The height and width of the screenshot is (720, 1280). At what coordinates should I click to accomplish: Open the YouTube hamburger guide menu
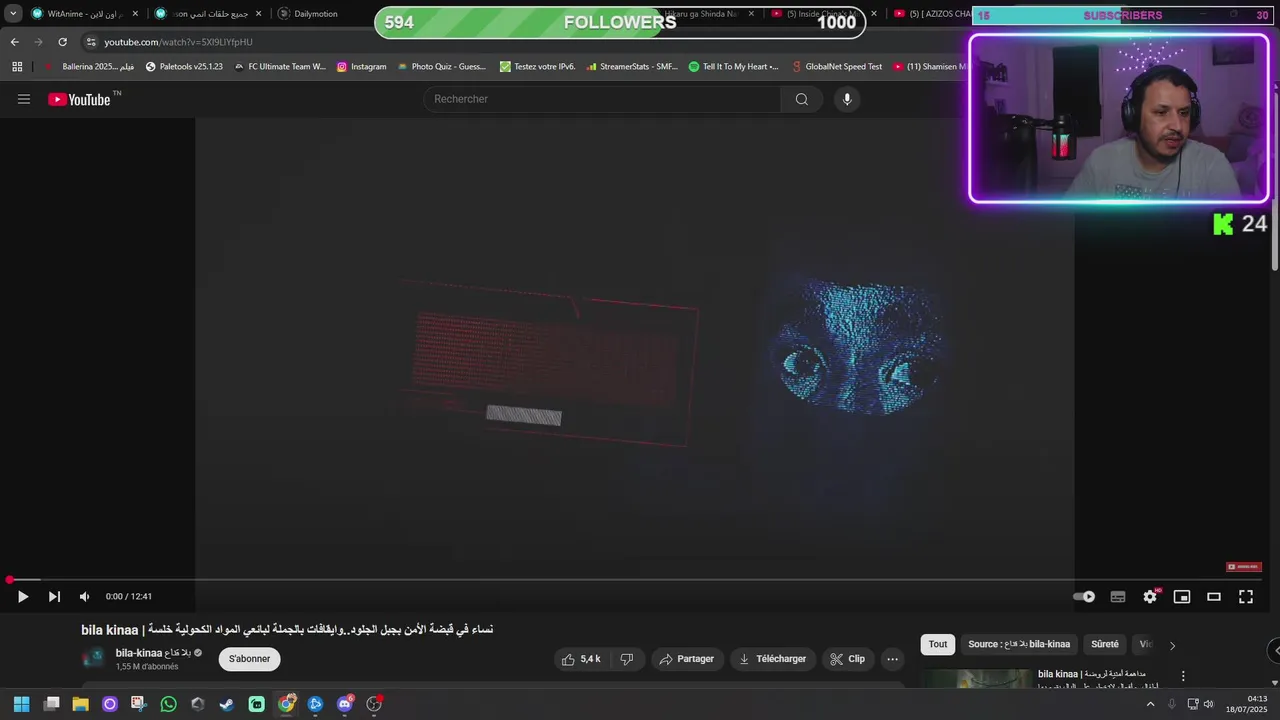pos(24,99)
